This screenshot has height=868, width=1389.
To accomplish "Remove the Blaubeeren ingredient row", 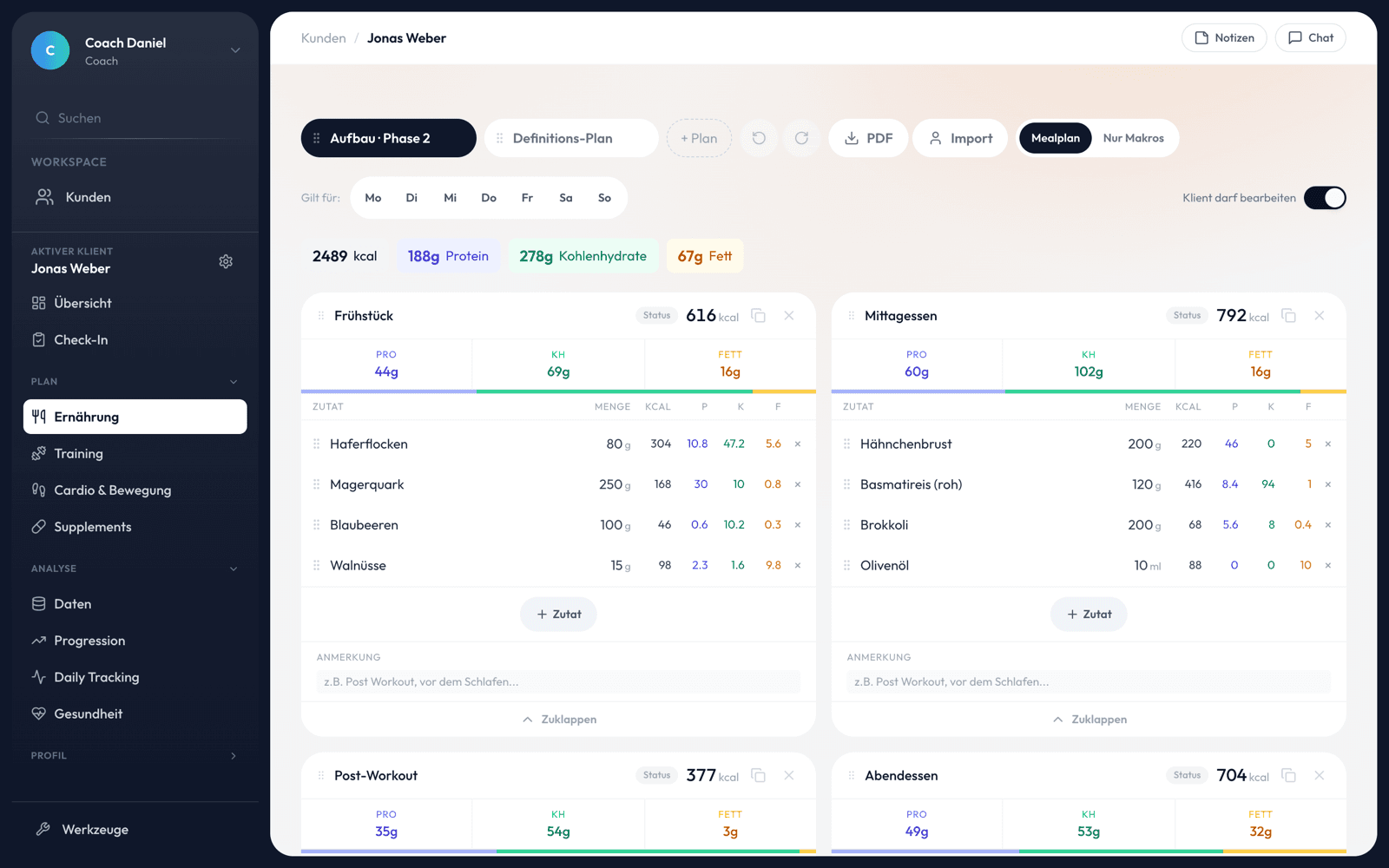I will click(x=798, y=525).
